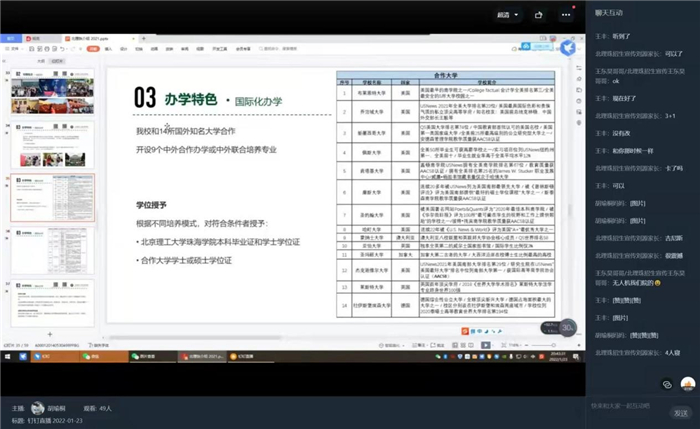This screenshot has height=429, width=700.
Task: Switch to normal view icon in status bar
Action: [455, 345]
